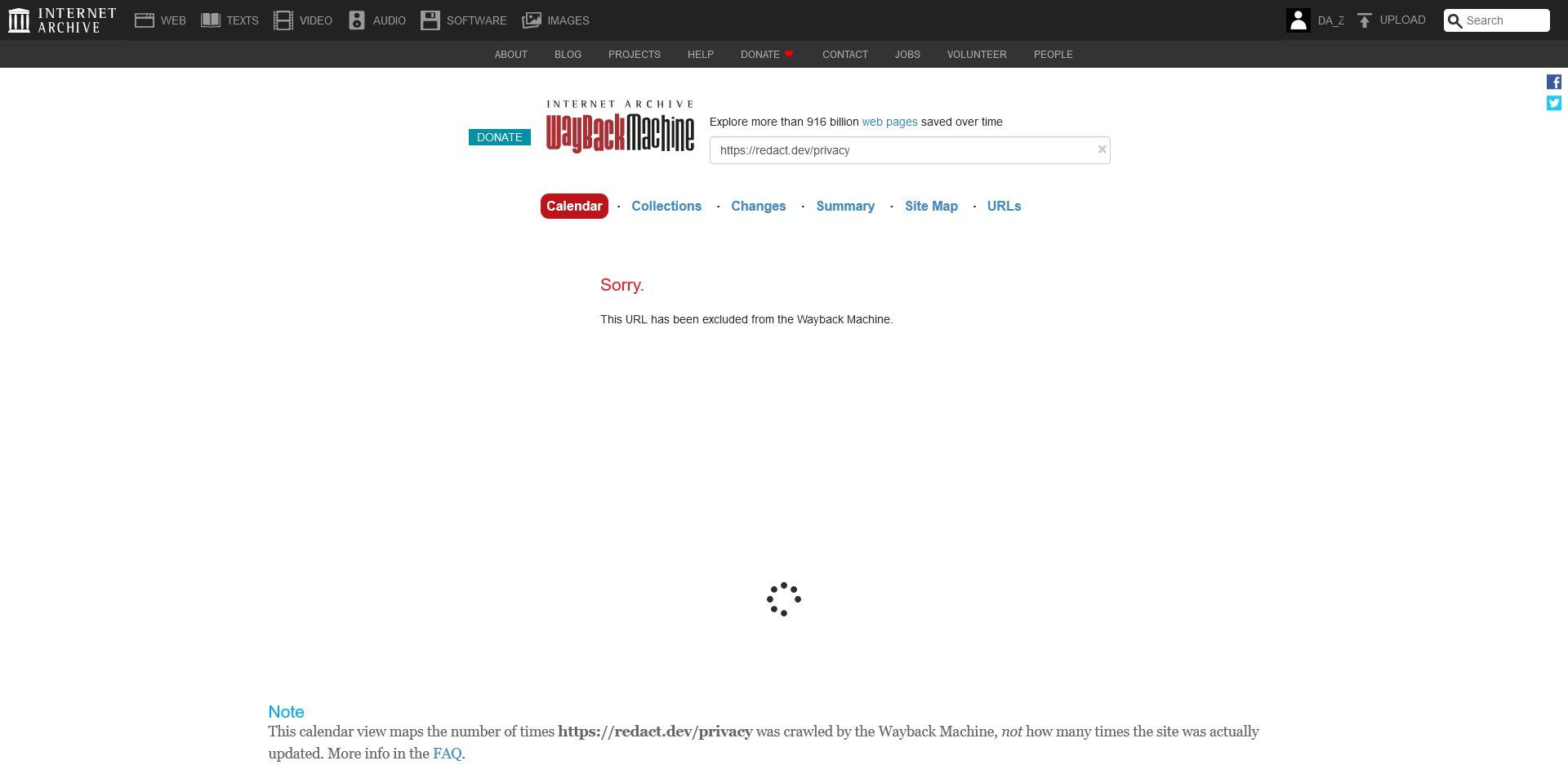
Task: Switch to the Changes tab
Action: coord(759,207)
